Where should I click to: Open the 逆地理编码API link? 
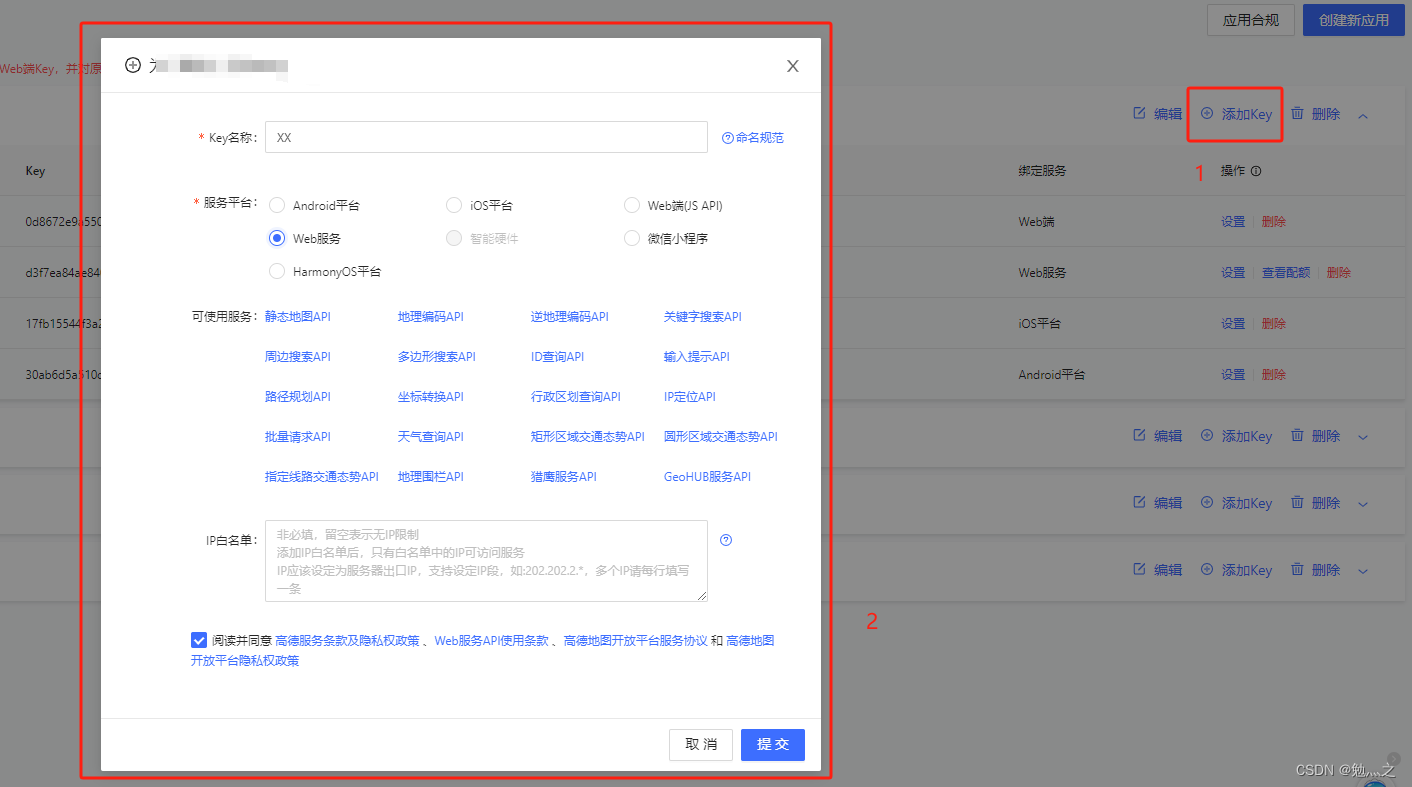(570, 316)
